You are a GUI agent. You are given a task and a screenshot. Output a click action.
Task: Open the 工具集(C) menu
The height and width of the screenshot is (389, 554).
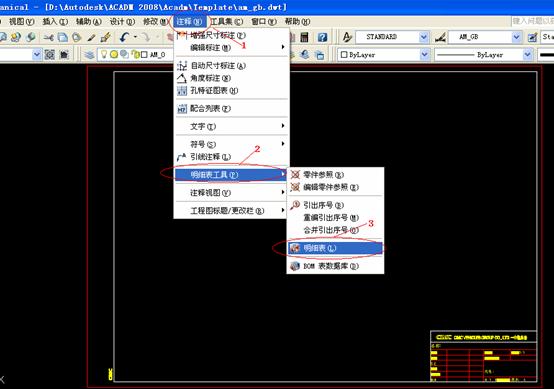[226, 22]
